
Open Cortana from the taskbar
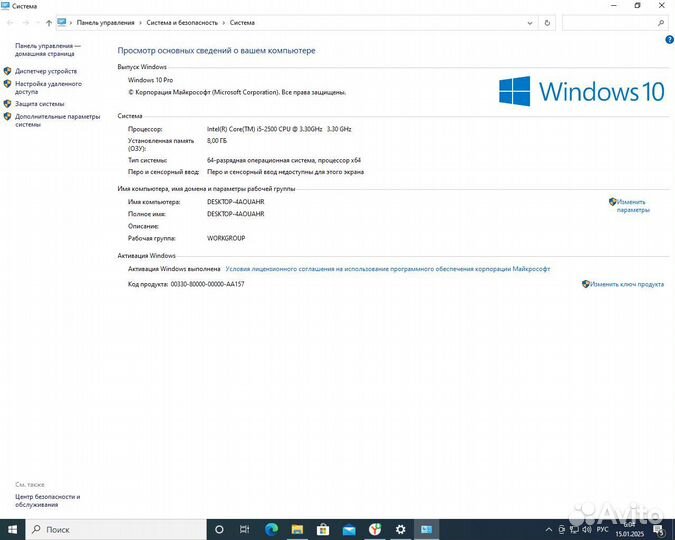click(219, 529)
